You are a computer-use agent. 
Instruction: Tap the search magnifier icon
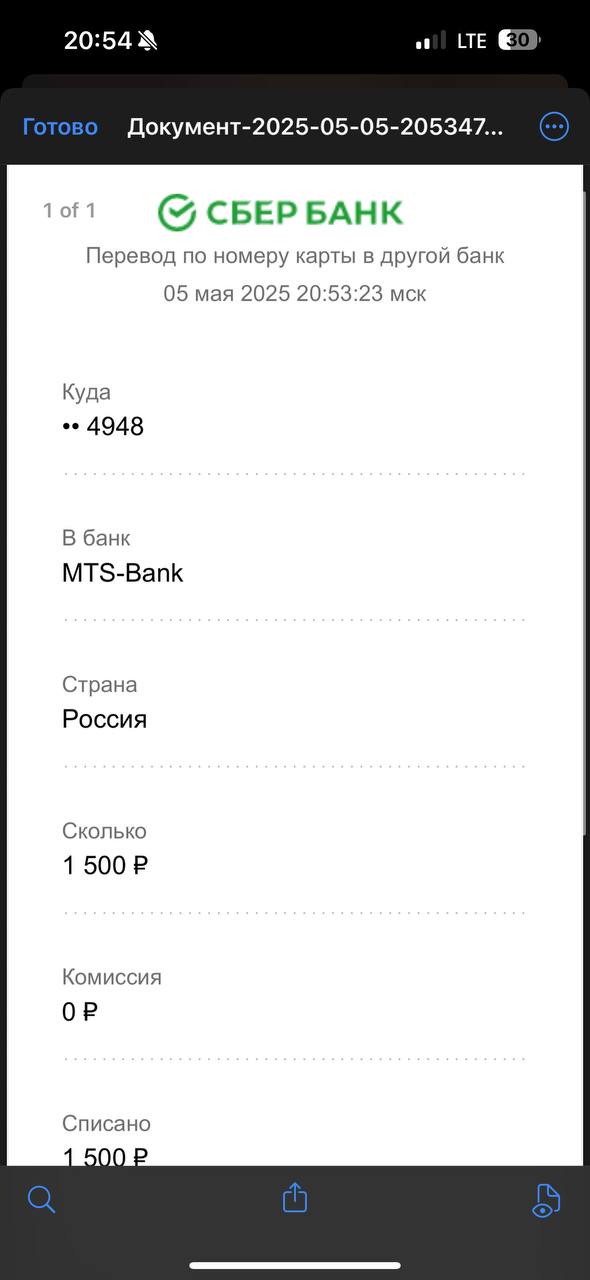[x=41, y=1199]
